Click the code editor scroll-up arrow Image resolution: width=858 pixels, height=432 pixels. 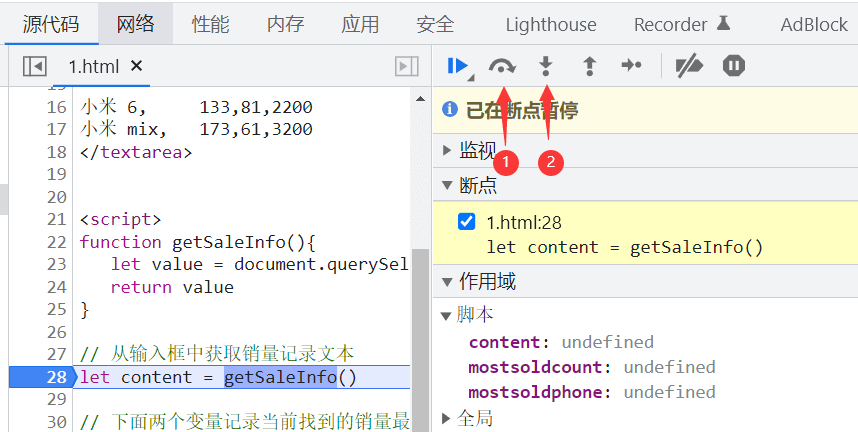click(x=420, y=99)
